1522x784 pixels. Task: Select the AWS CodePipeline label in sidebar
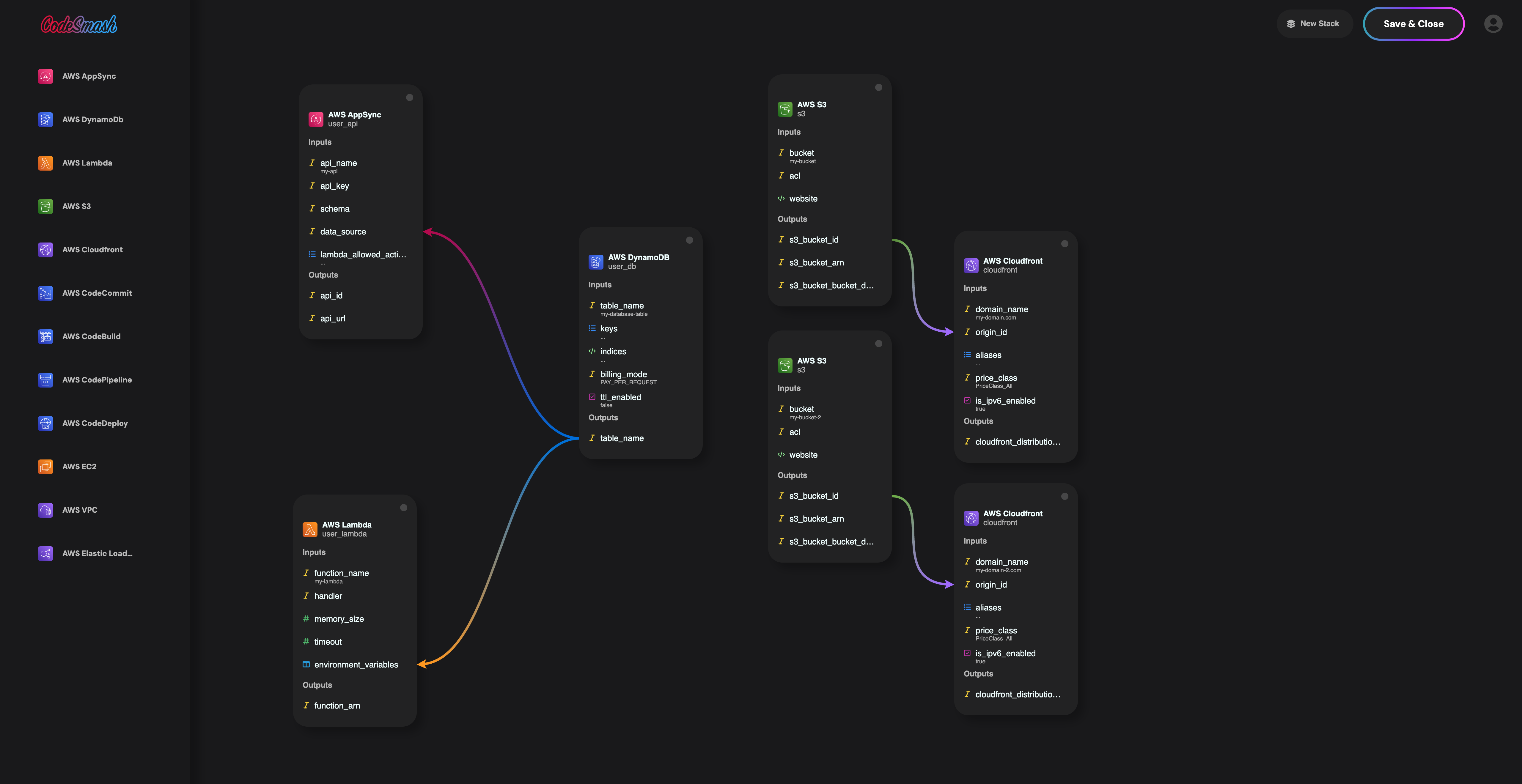[98, 380]
